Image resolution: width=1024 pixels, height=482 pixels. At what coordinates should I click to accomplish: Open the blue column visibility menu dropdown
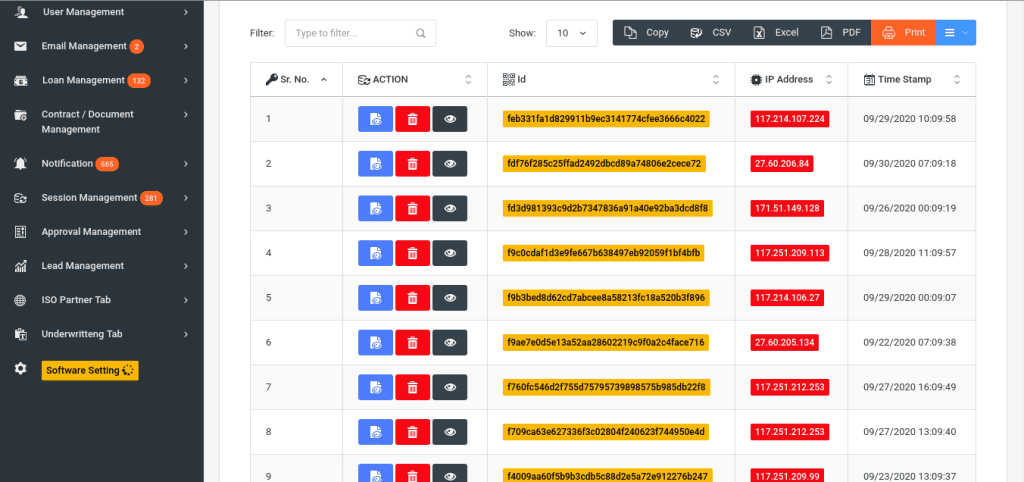click(956, 33)
